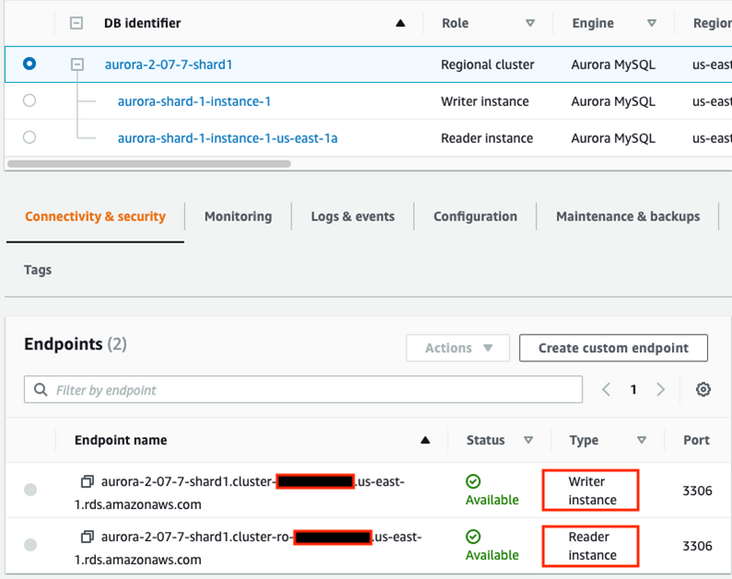Click Available status icon for reader endpoint
732x579 pixels.
(x=473, y=537)
